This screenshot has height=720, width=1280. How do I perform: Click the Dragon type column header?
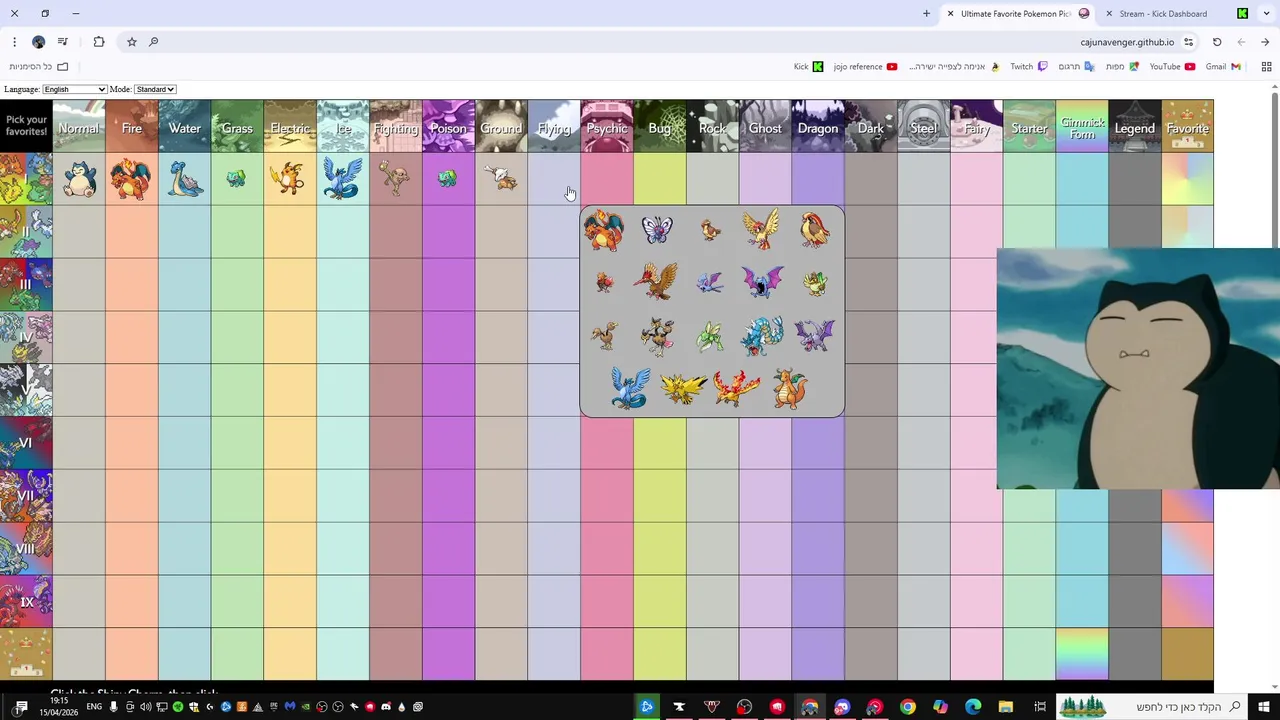(818, 126)
